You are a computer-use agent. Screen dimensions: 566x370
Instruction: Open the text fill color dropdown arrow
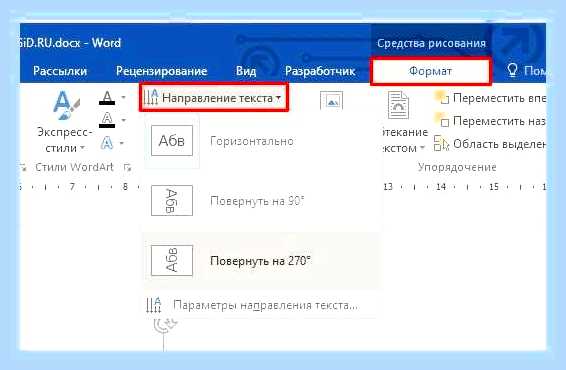point(124,97)
